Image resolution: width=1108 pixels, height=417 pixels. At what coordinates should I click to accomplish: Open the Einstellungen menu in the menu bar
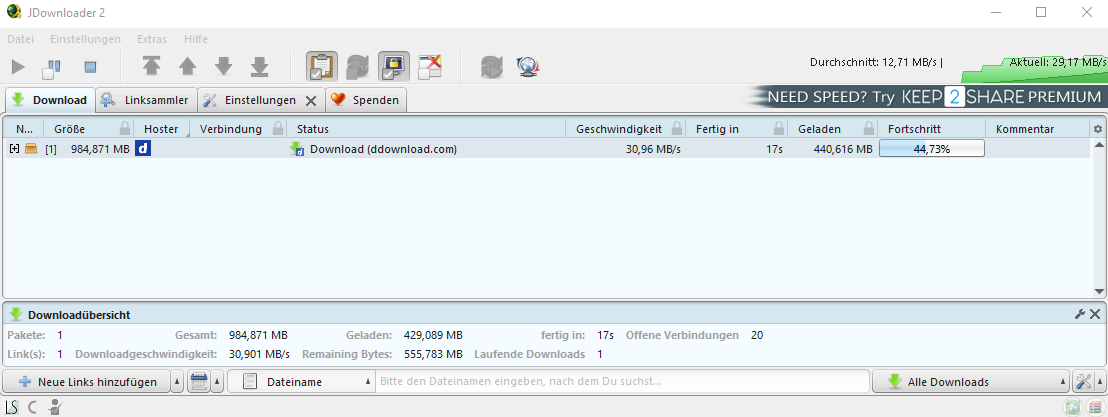(x=86, y=39)
